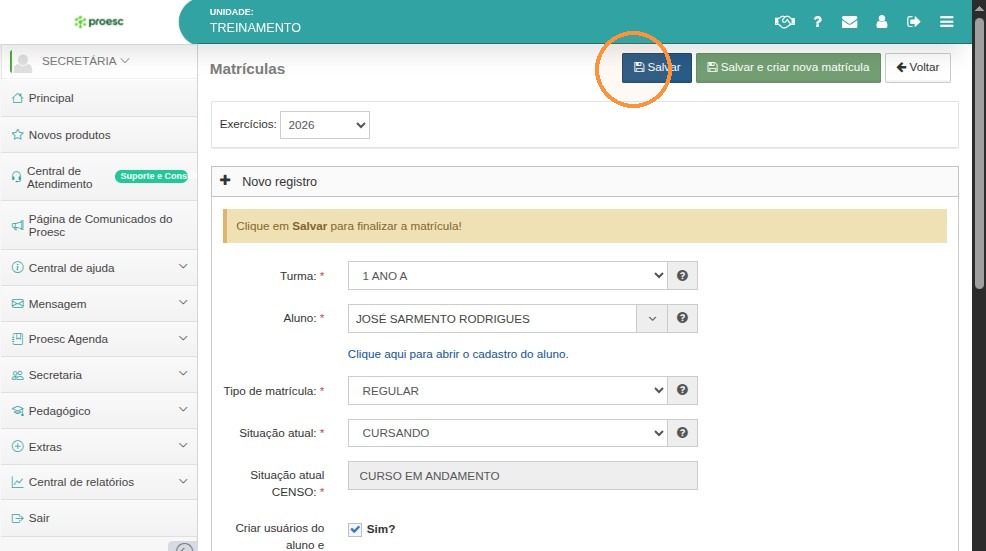Click the help icon next to Turma

pyautogui.click(x=682, y=276)
